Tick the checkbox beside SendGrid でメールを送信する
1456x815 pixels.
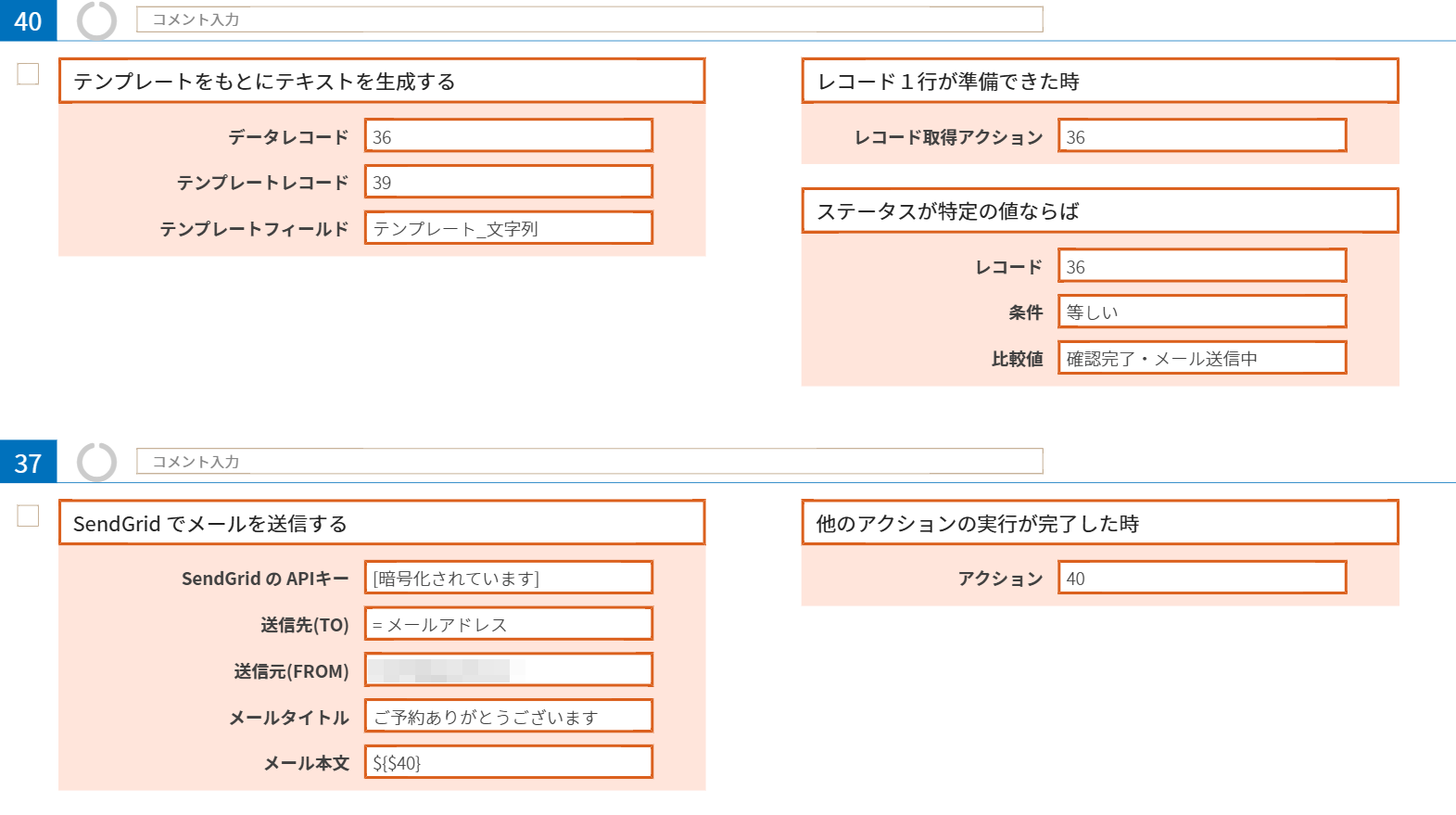(28, 516)
